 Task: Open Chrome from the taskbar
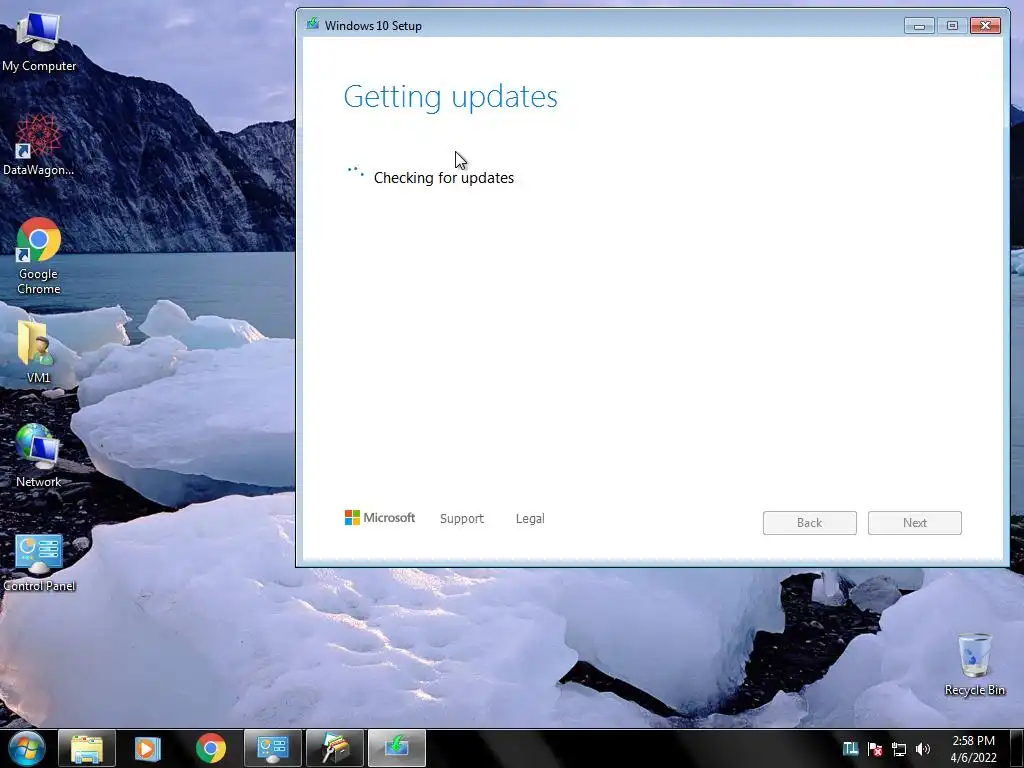(x=210, y=748)
